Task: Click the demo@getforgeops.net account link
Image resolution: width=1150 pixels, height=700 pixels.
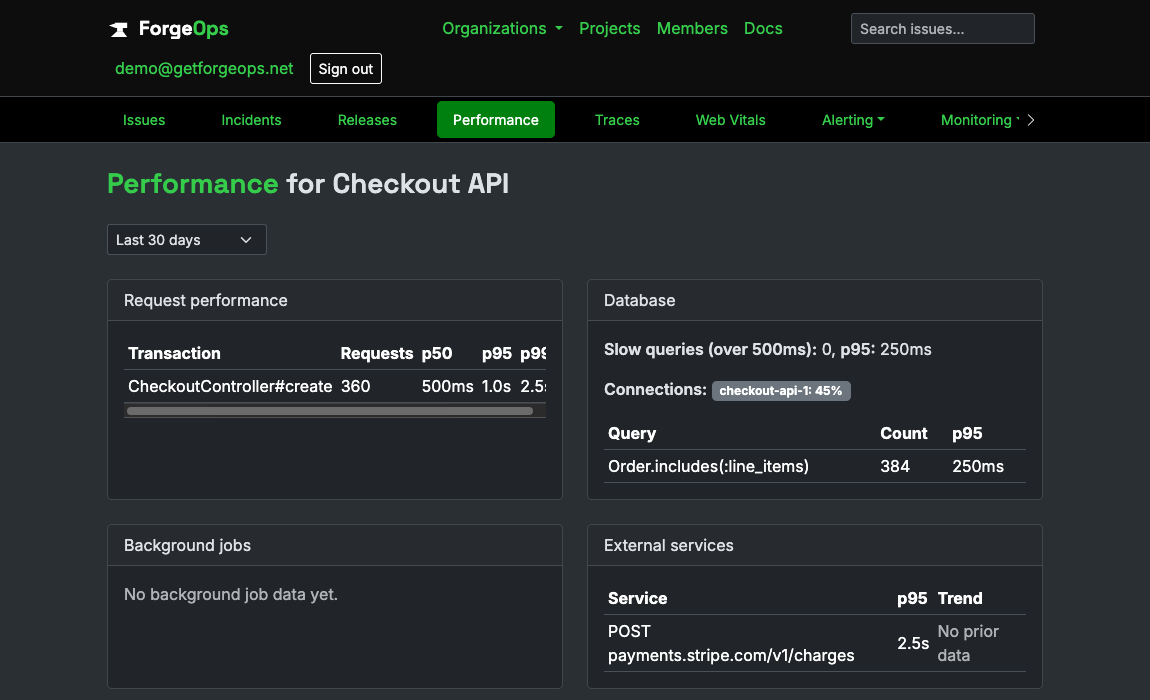Action: click(204, 68)
